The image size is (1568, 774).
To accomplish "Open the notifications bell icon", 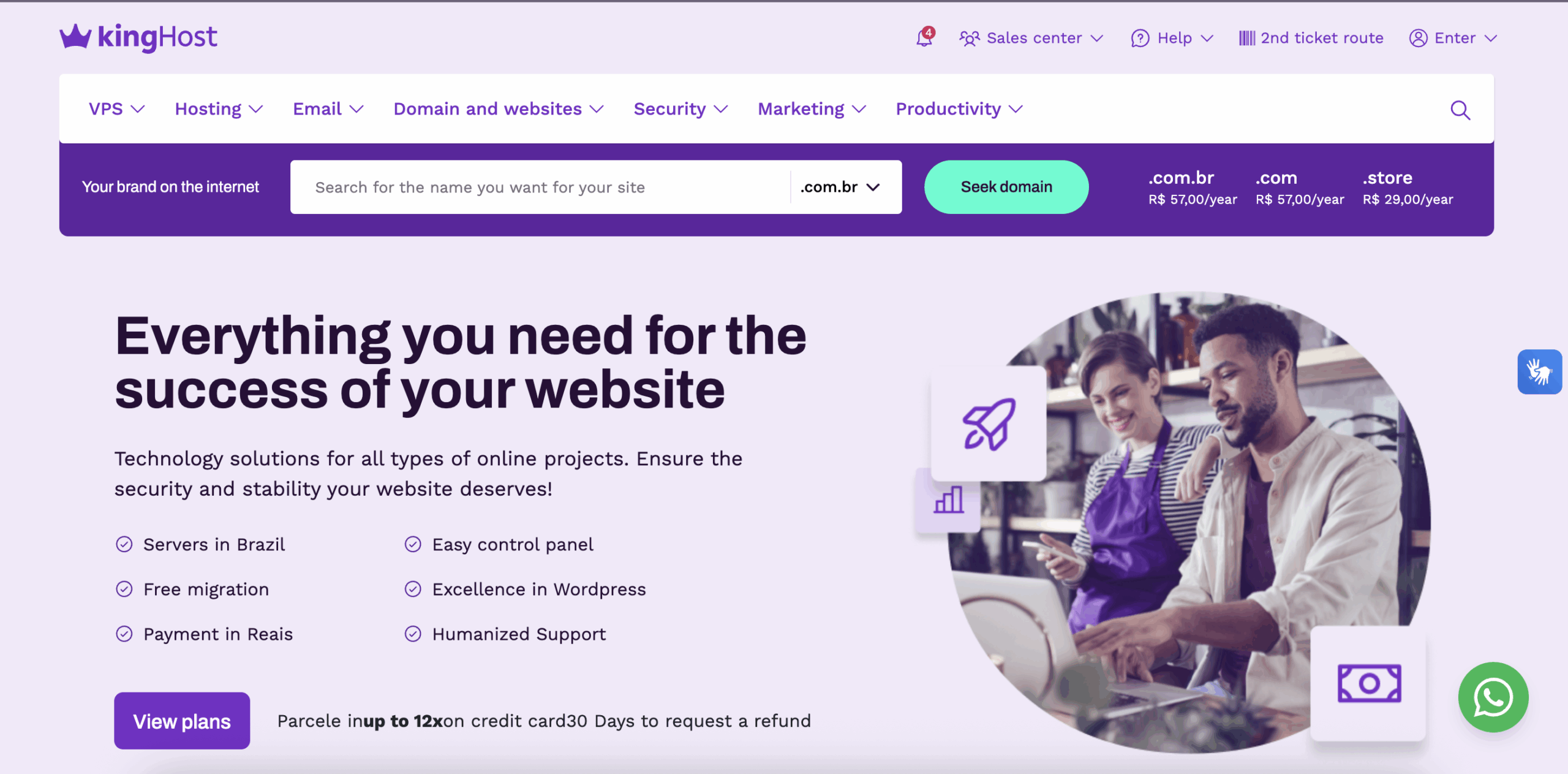I will click(924, 37).
